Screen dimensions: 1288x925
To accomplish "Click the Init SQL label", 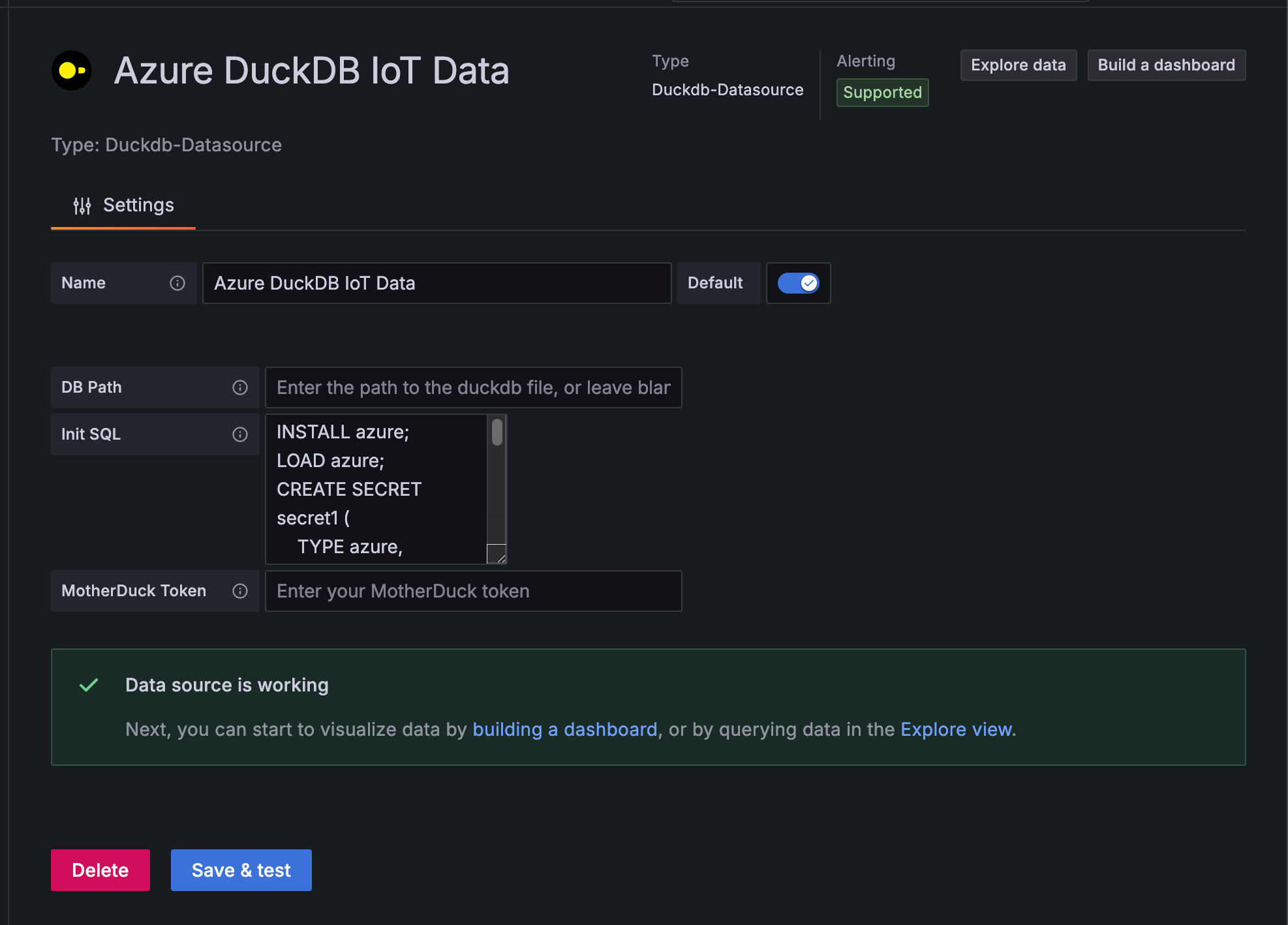I will [x=91, y=434].
